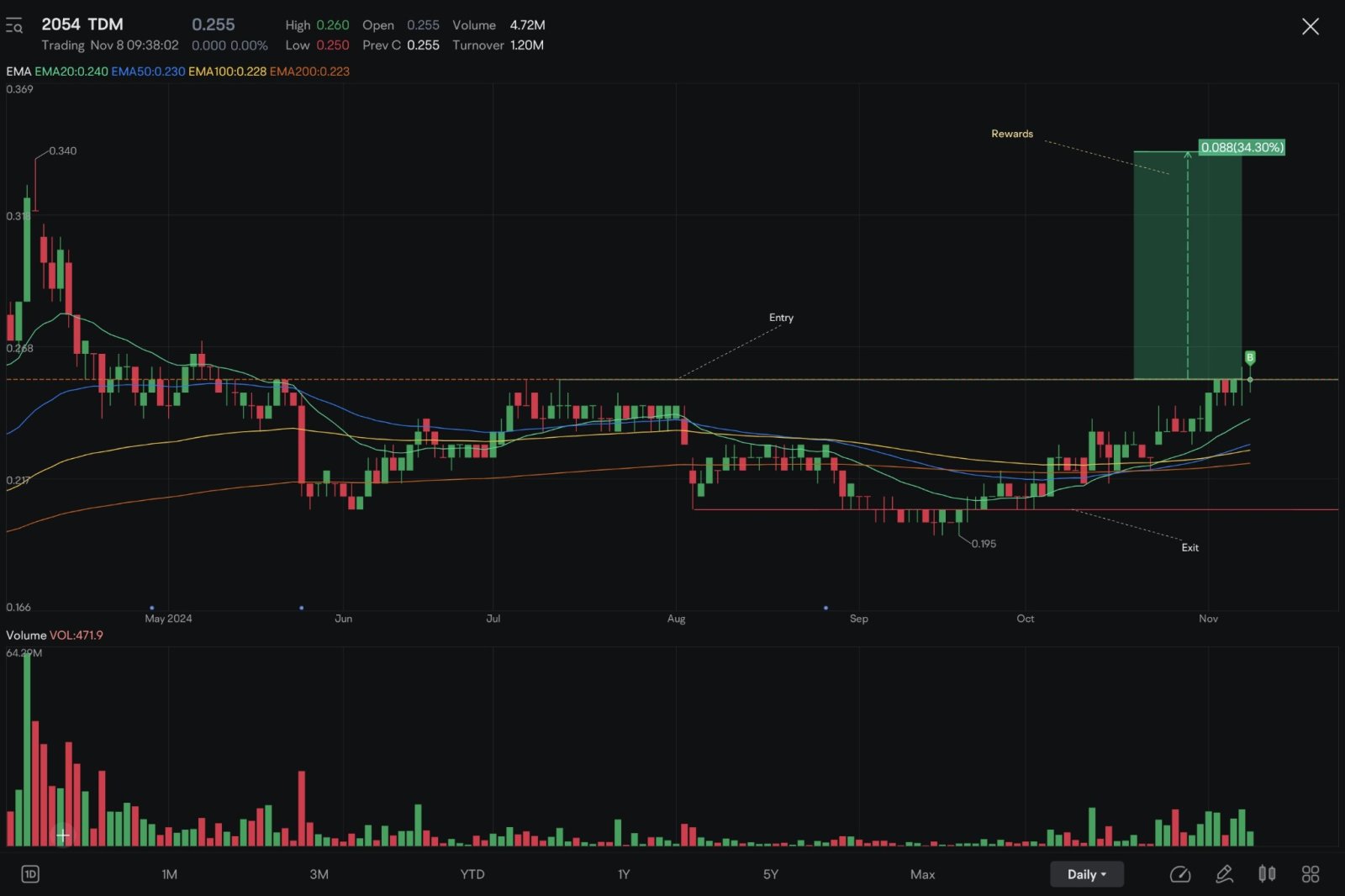Click the 64.29M volume scale label

pos(24,653)
